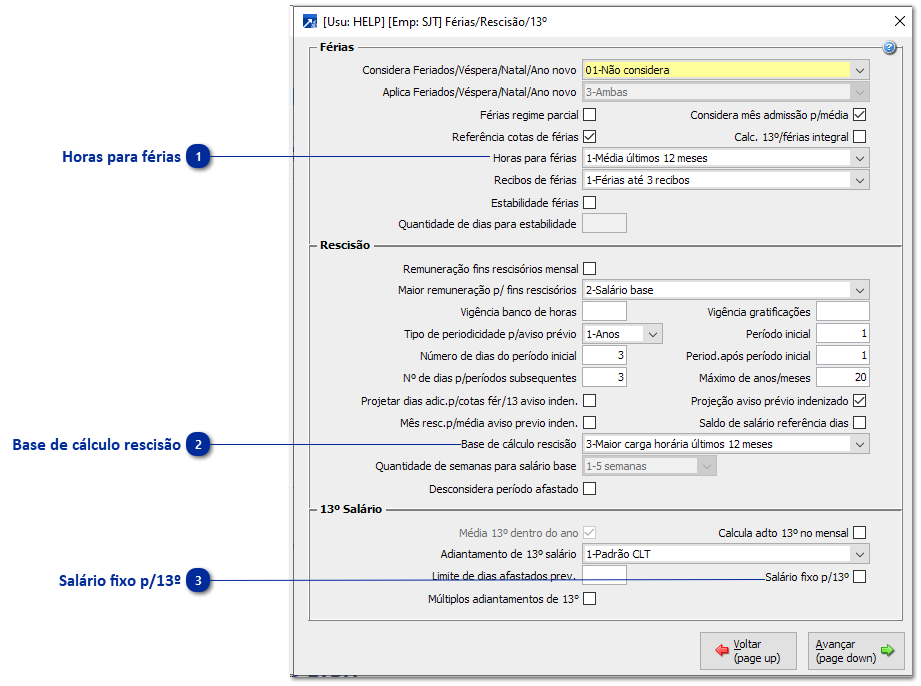Viewport: 921px width, 686px height.
Task: Open Considera Feriados/Véspera/Natal/Ano novo dropdown
Action: click(x=725, y=70)
